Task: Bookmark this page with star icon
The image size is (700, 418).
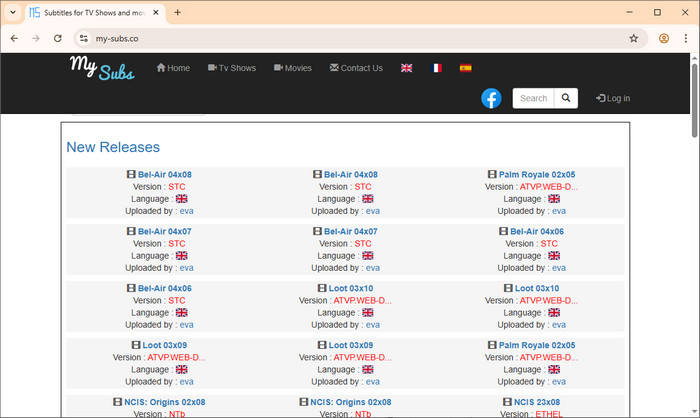Action: pyautogui.click(x=633, y=38)
